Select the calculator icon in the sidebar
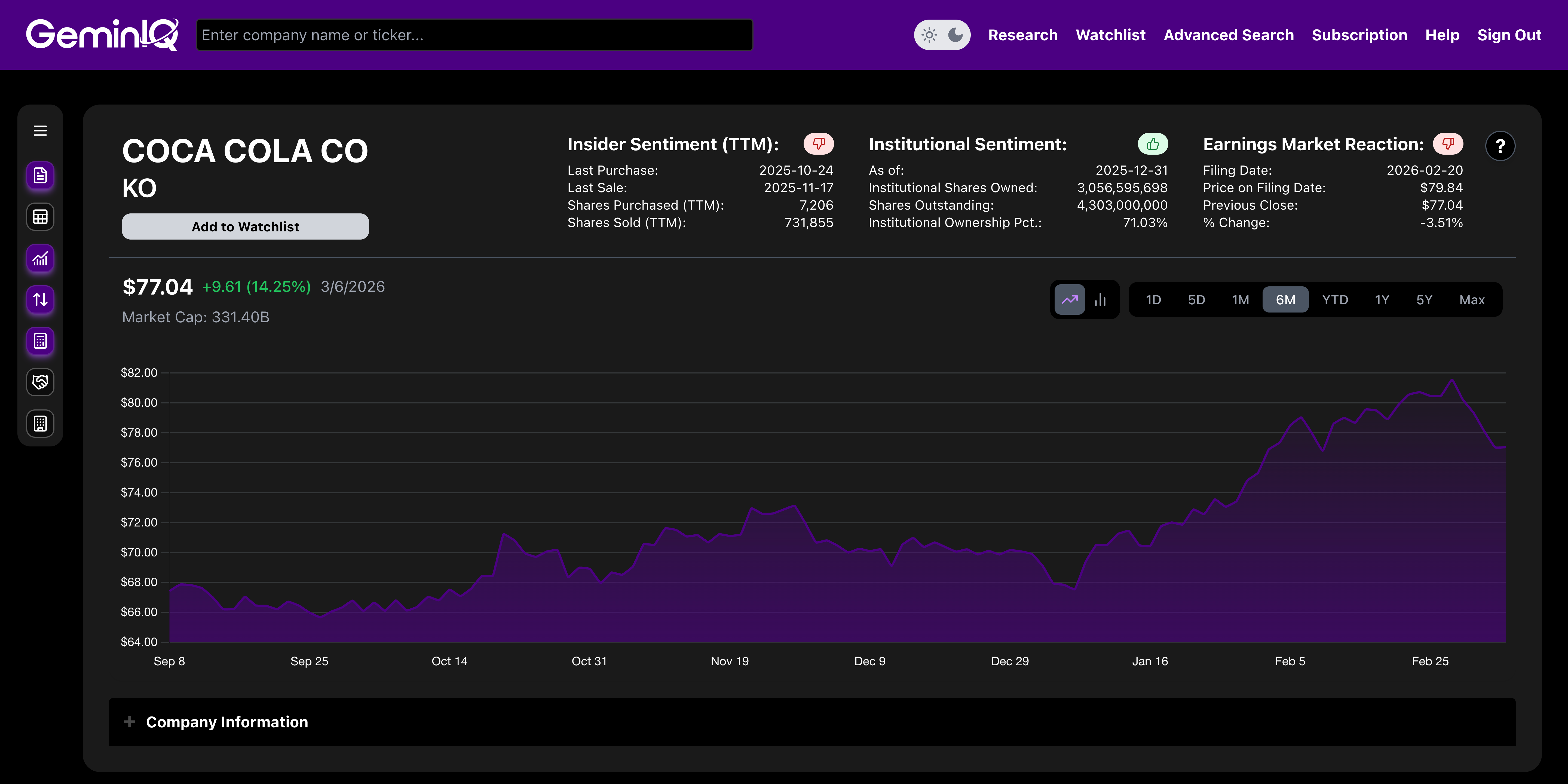Viewport: 1568px width, 784px height. (x=39, y=341)
